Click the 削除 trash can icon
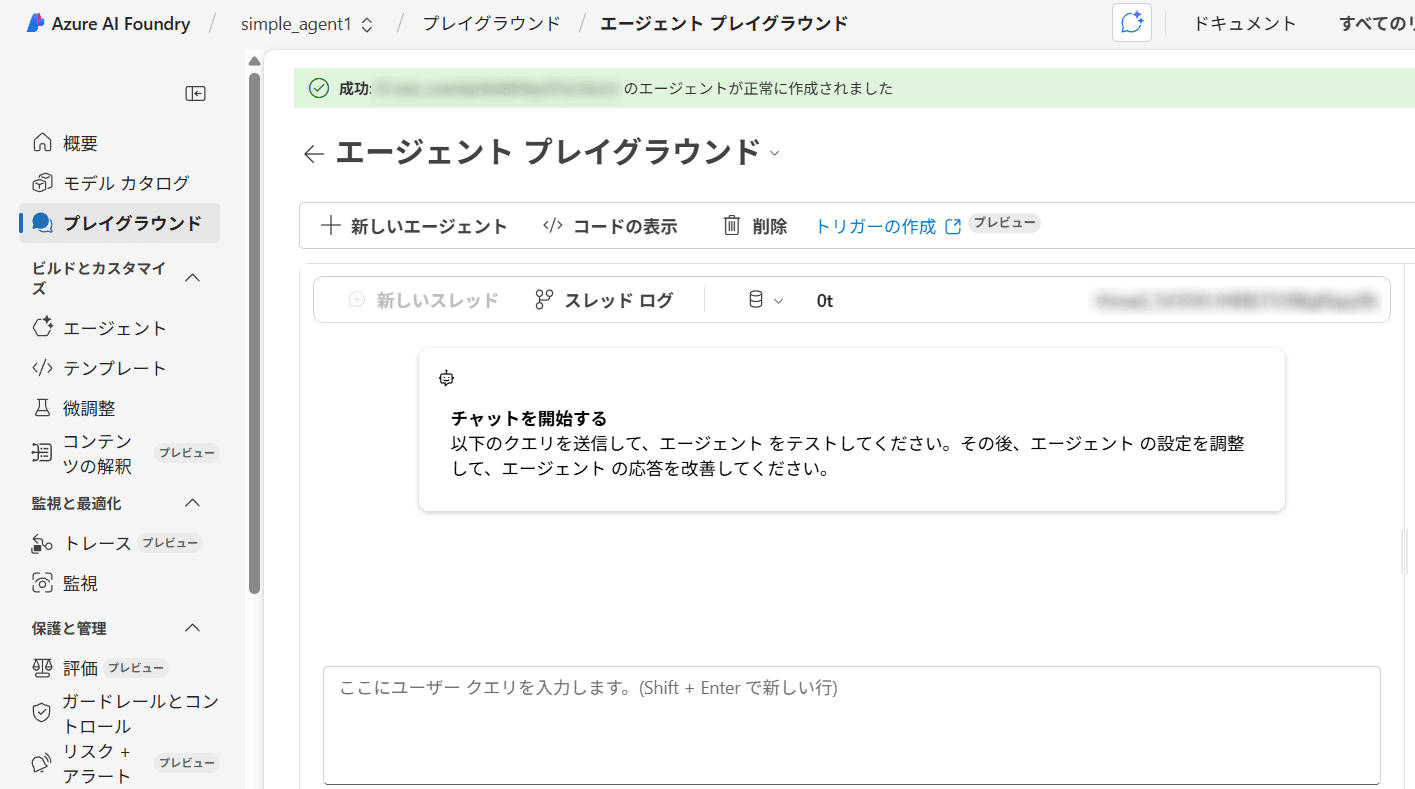 732,226
